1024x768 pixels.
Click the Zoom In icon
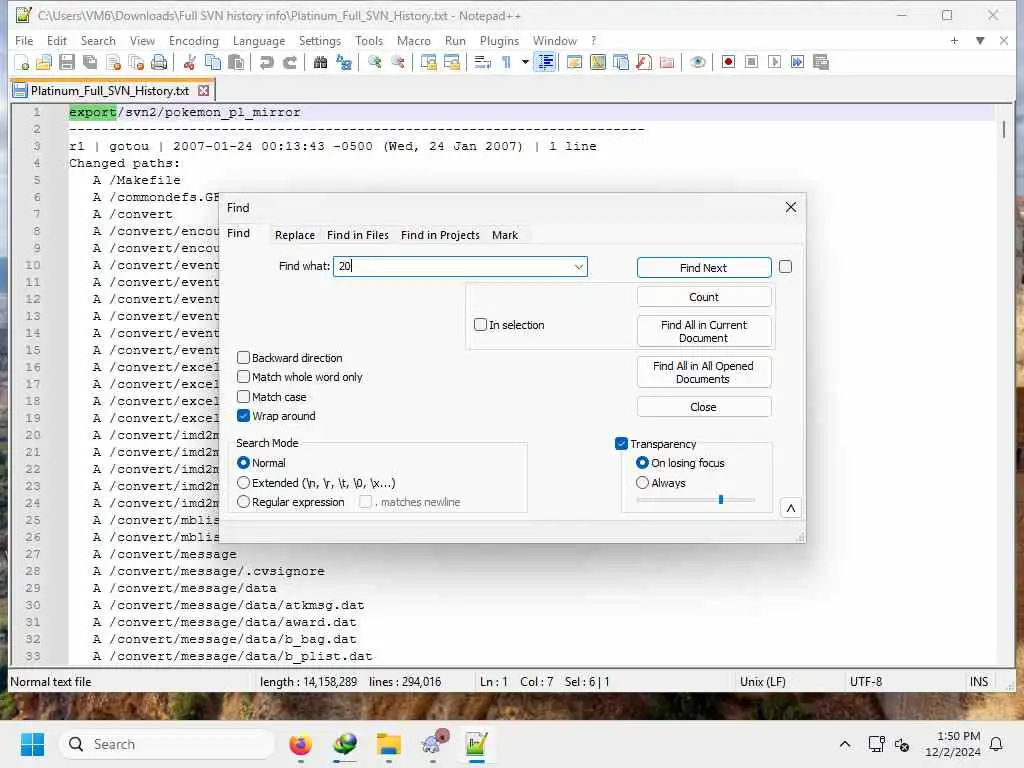pos(375,63)
